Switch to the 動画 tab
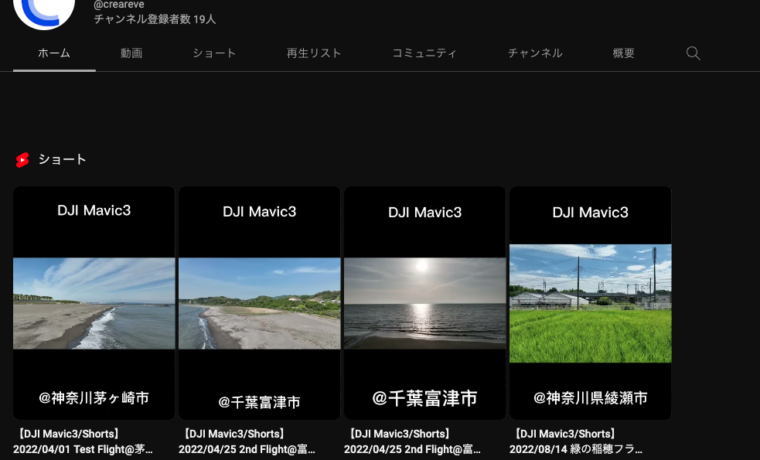The width and height of the screenshot is (760, 460). [x=131, y=53]
